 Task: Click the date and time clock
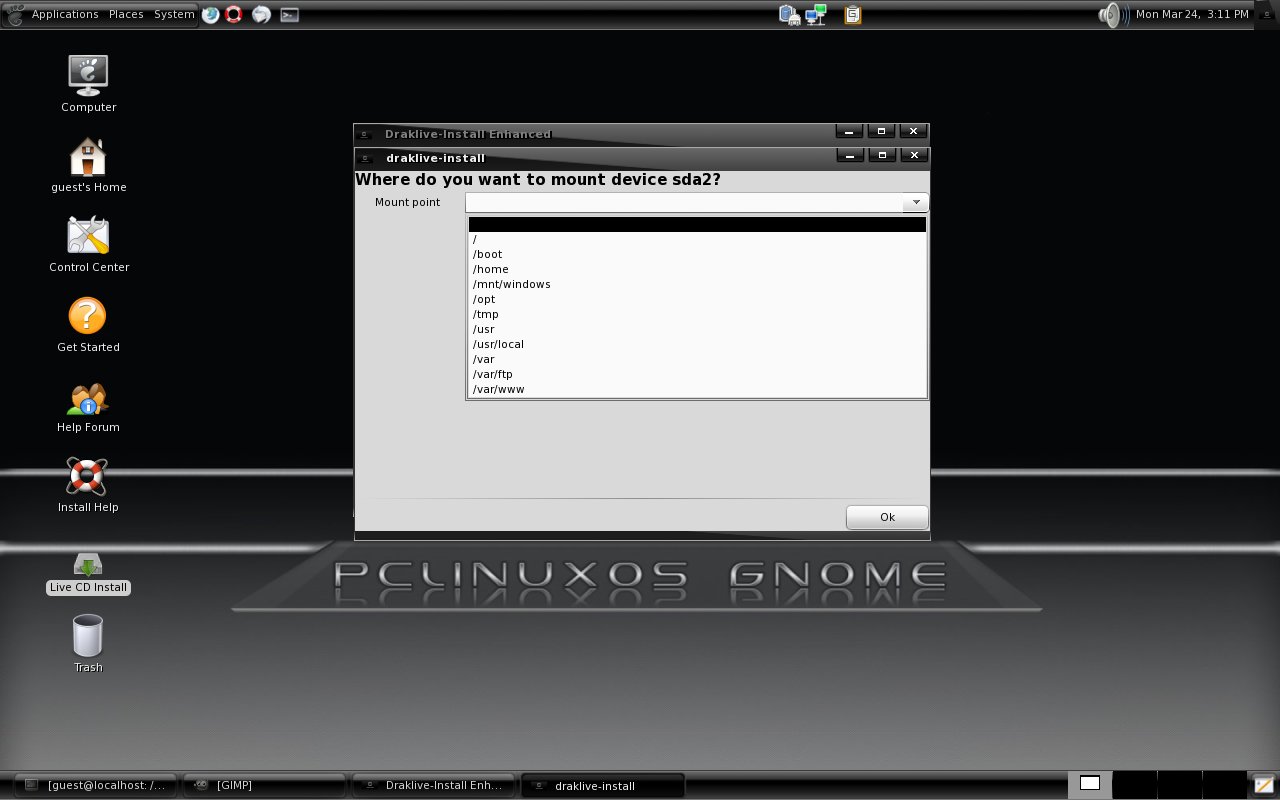(x=1192, y=14)
